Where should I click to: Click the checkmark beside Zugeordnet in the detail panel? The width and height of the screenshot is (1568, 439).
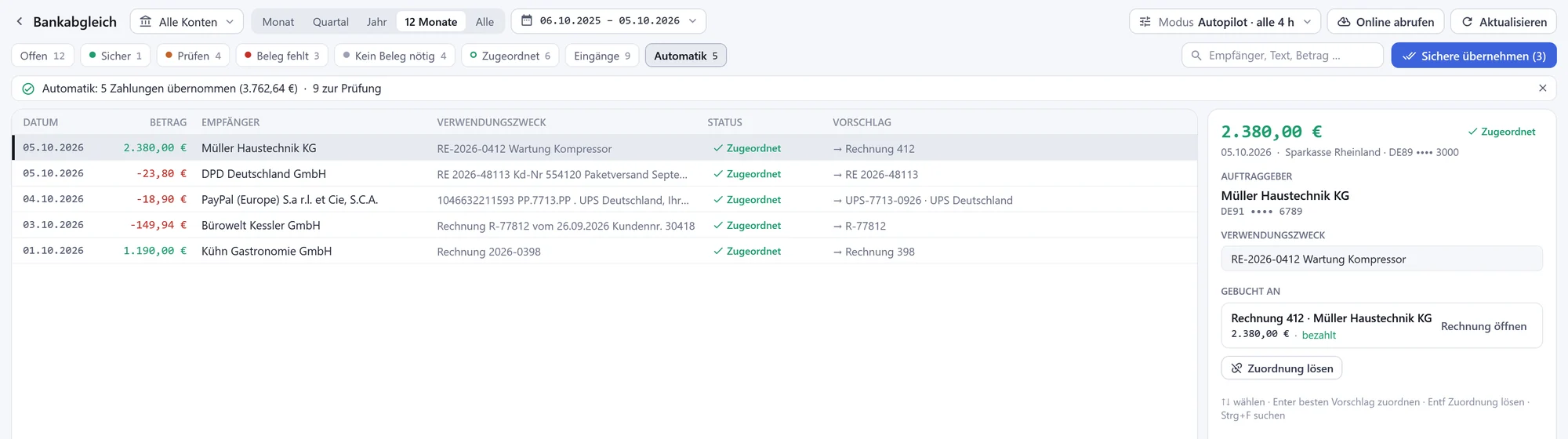tap(1472, 132)
